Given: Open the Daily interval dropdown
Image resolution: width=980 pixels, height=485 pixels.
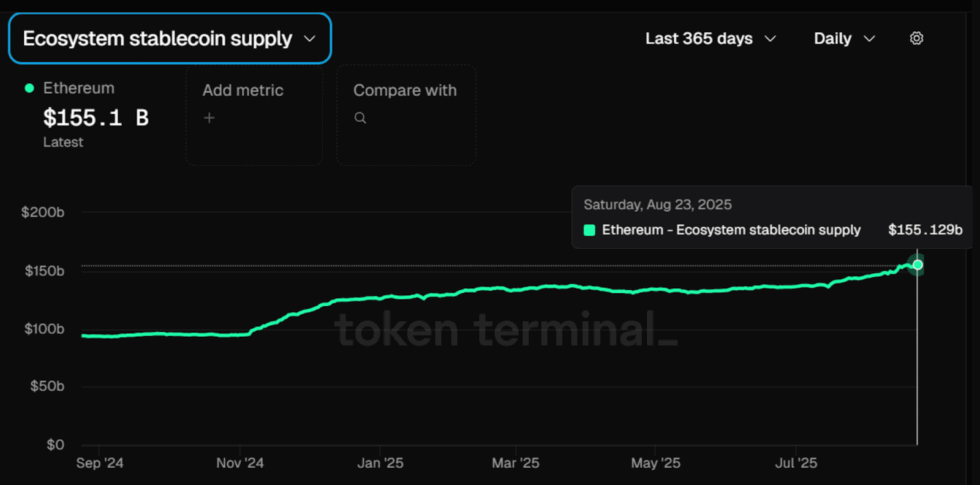Looking at the screenshot, I should (844, 39).
